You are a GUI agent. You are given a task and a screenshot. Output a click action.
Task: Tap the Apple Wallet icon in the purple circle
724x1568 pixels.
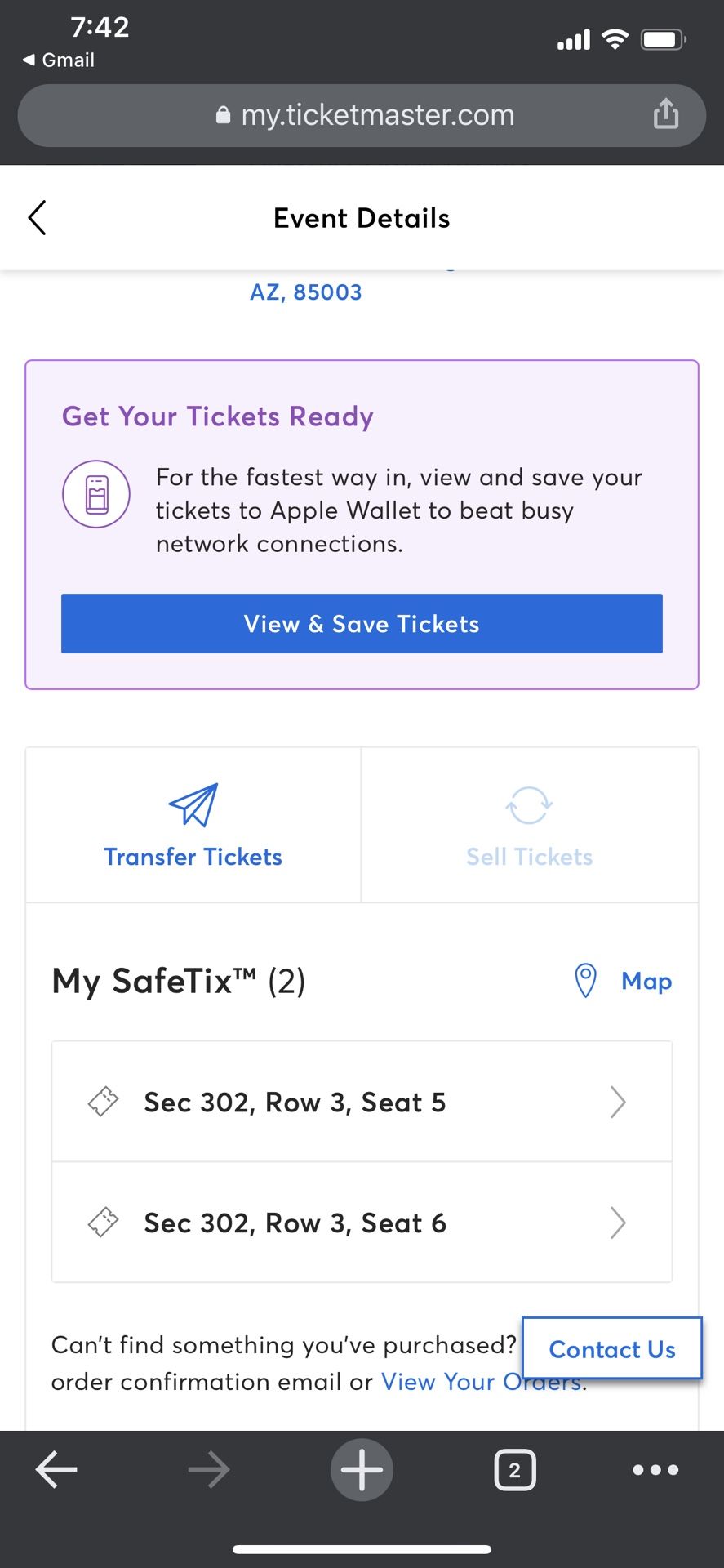95,494
